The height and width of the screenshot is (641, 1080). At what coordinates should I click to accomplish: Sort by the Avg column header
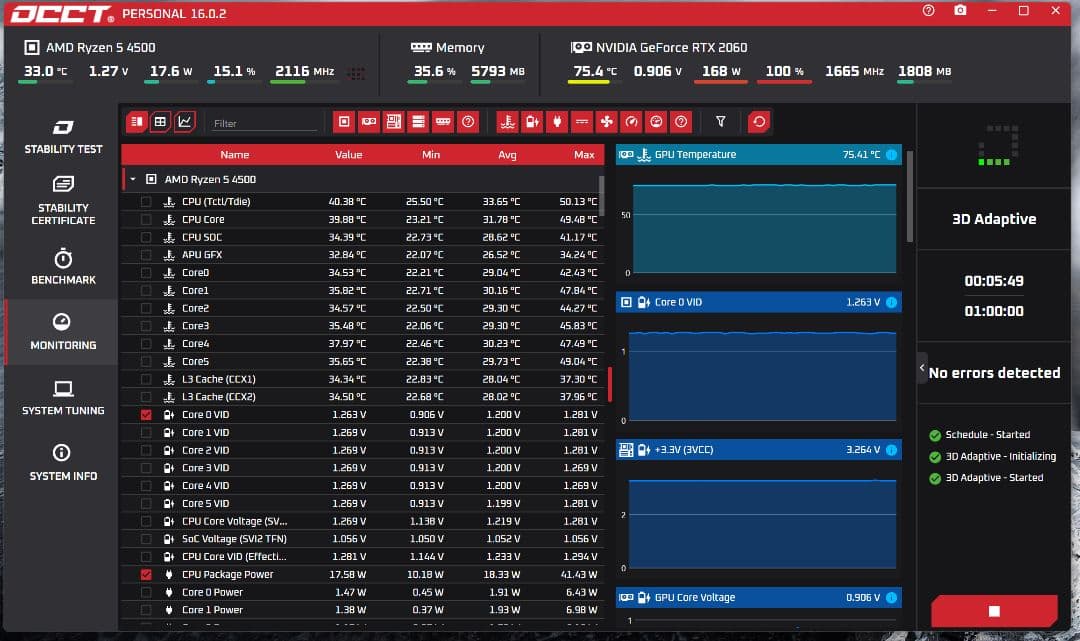pos(508,155)
